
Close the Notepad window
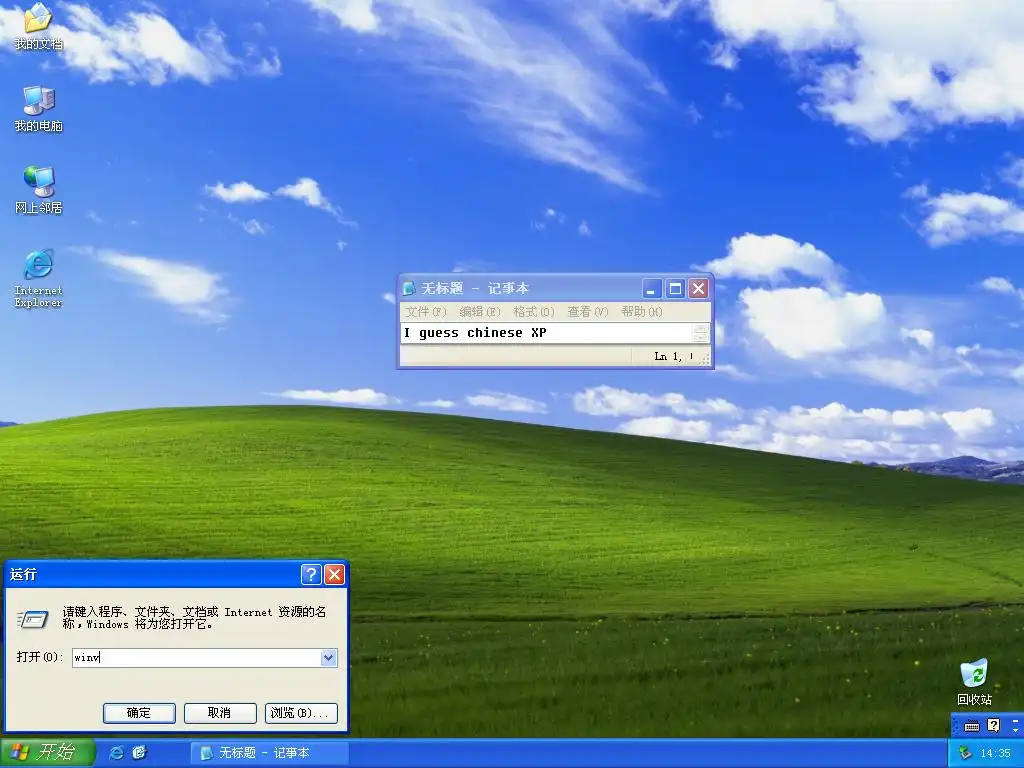(699, 288)
